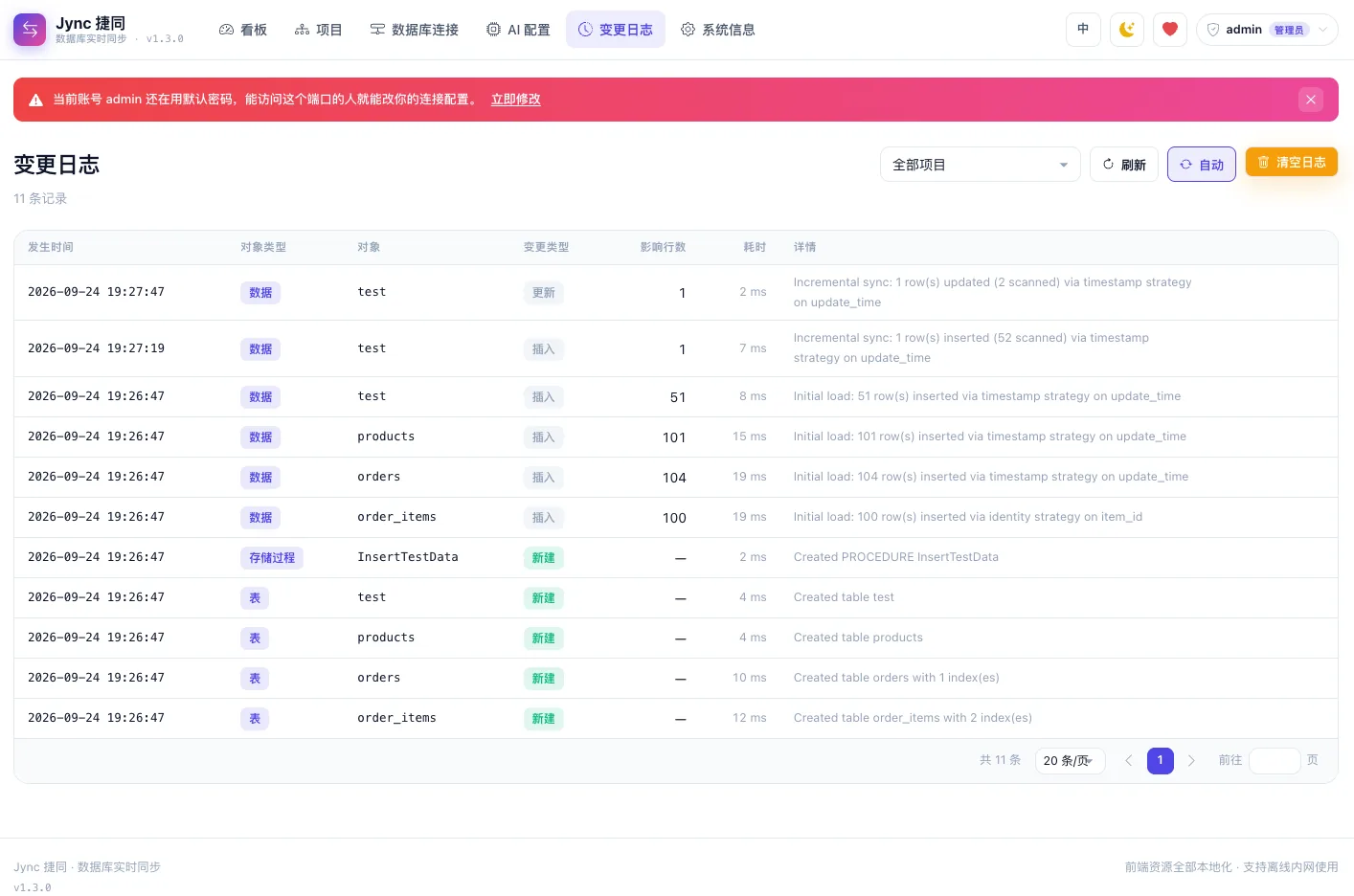This screenshot has width=1354, height=896.
Task: Click the 对象类型 column header
Action: (x=263, y=247)
